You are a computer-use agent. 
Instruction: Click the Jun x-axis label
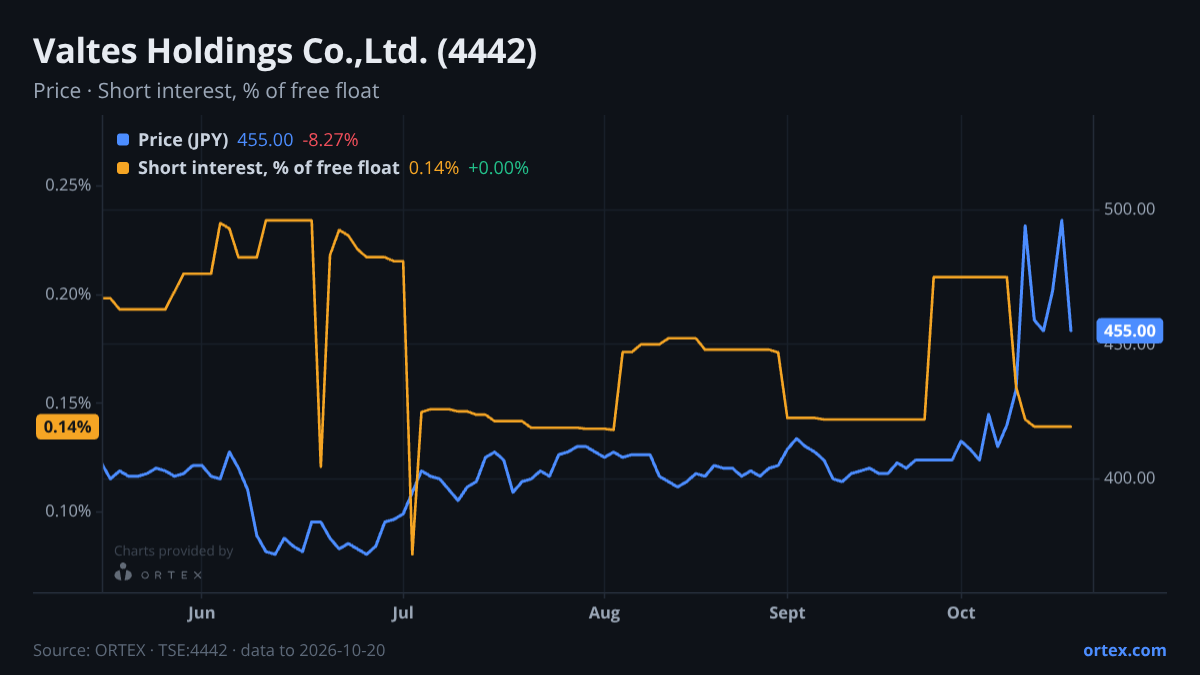pos(202,612)
